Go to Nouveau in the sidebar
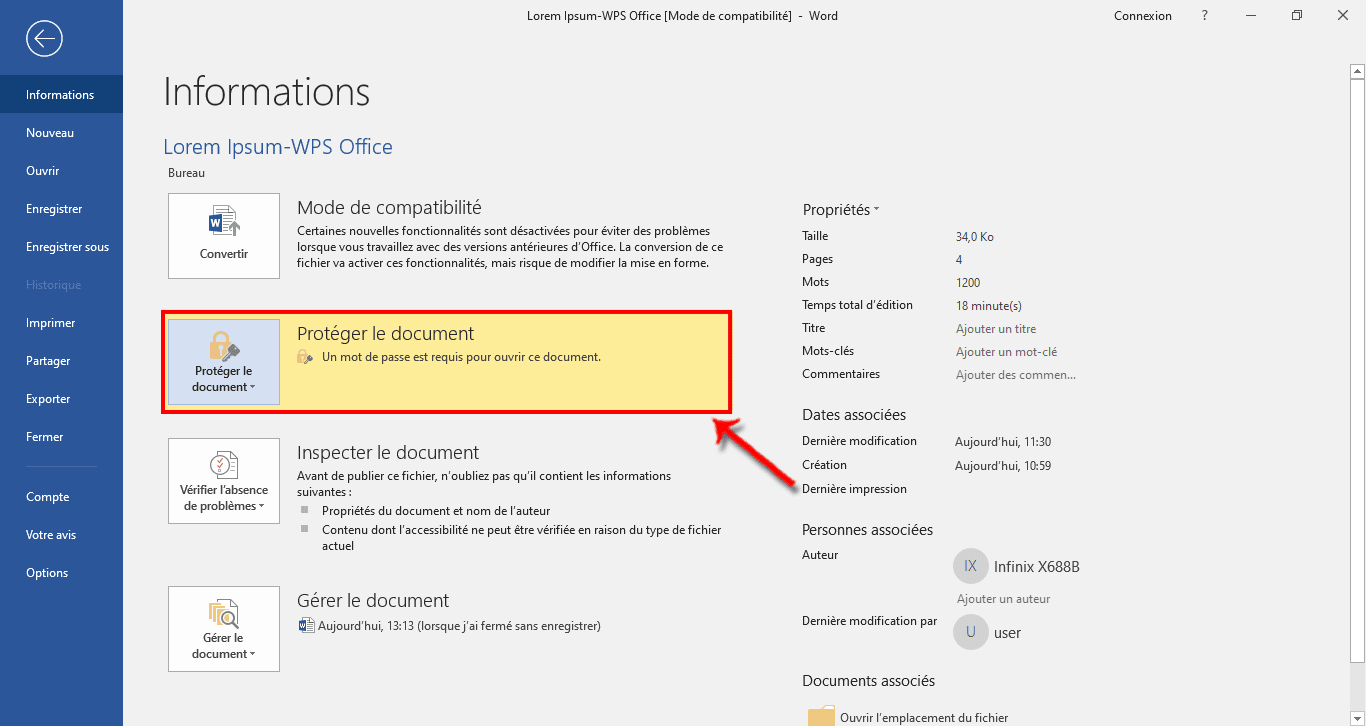Screen dimensions: 1366x726 click(x=61, y=133)
